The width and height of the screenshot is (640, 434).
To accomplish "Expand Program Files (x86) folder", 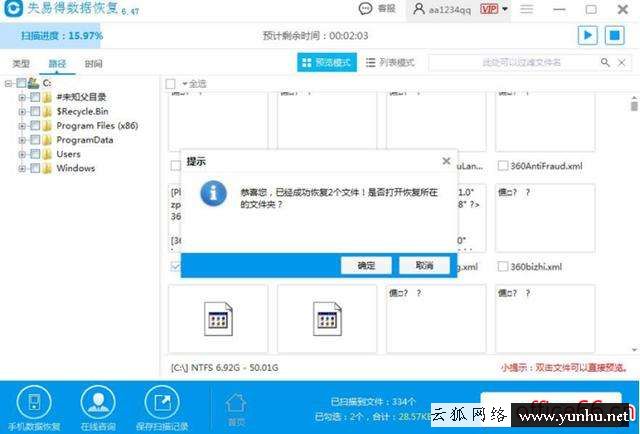I will [22, 126].
